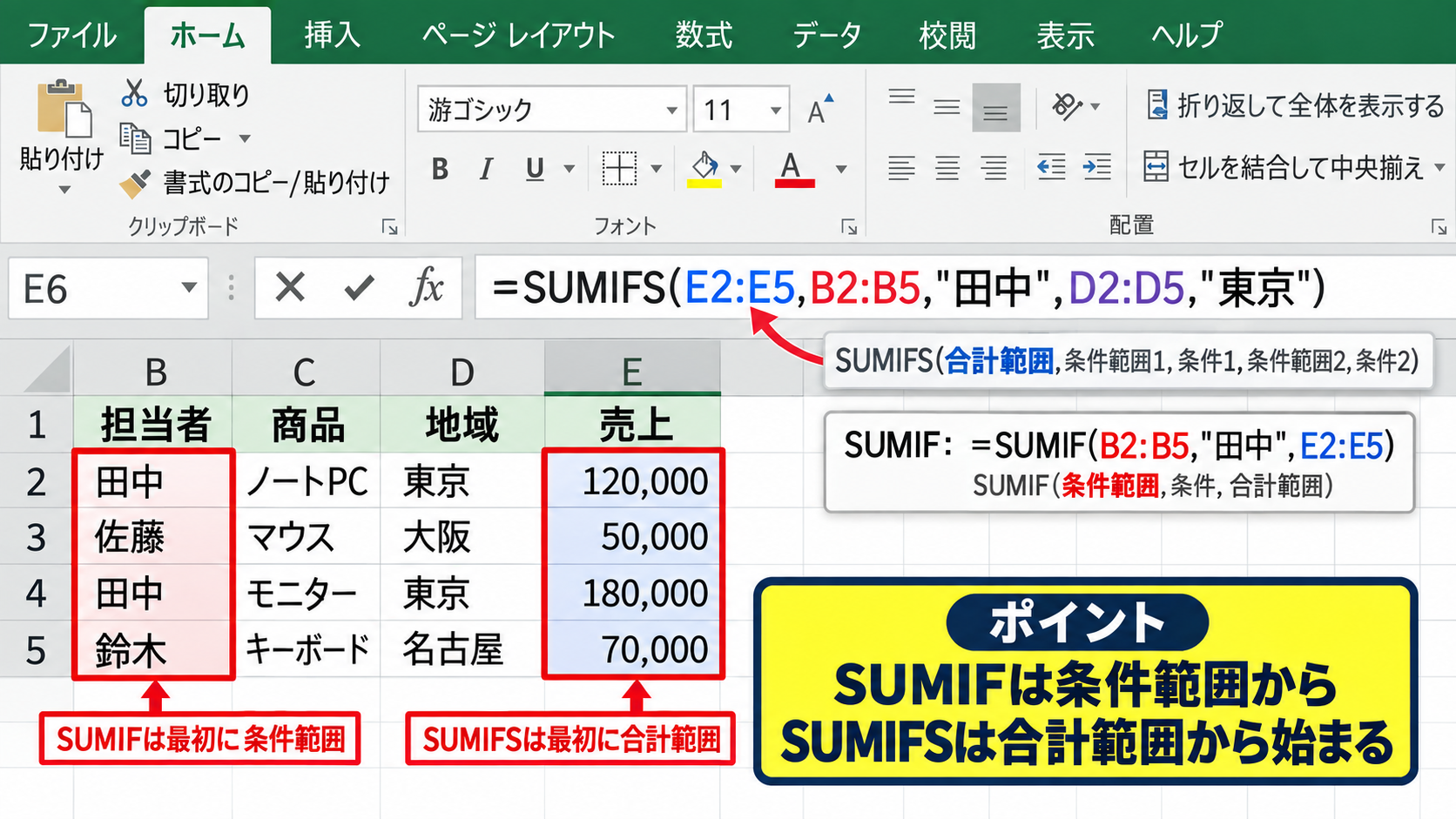Switch to the 挿入 tab
This screenshot has height=819, width=1456.
tap(332, 36)
